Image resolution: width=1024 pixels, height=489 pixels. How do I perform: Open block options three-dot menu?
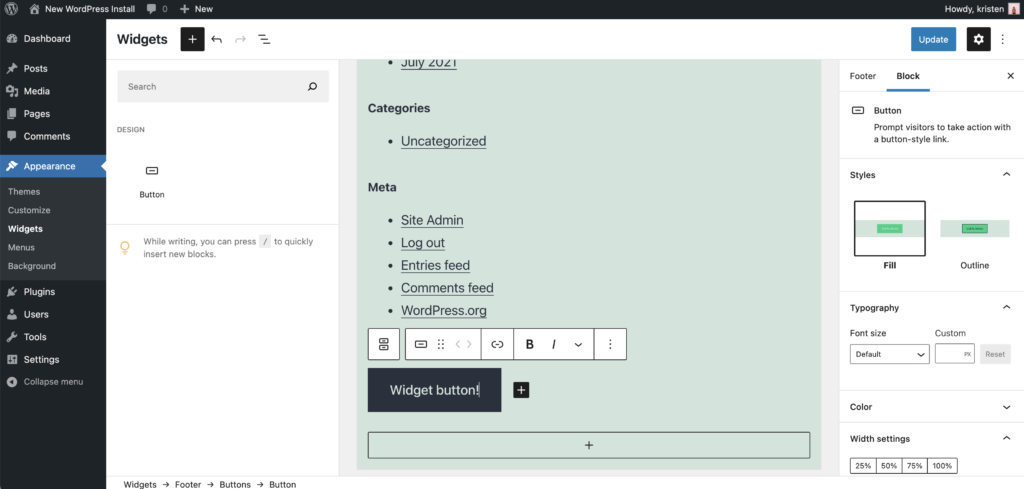[x=610, y=344]
